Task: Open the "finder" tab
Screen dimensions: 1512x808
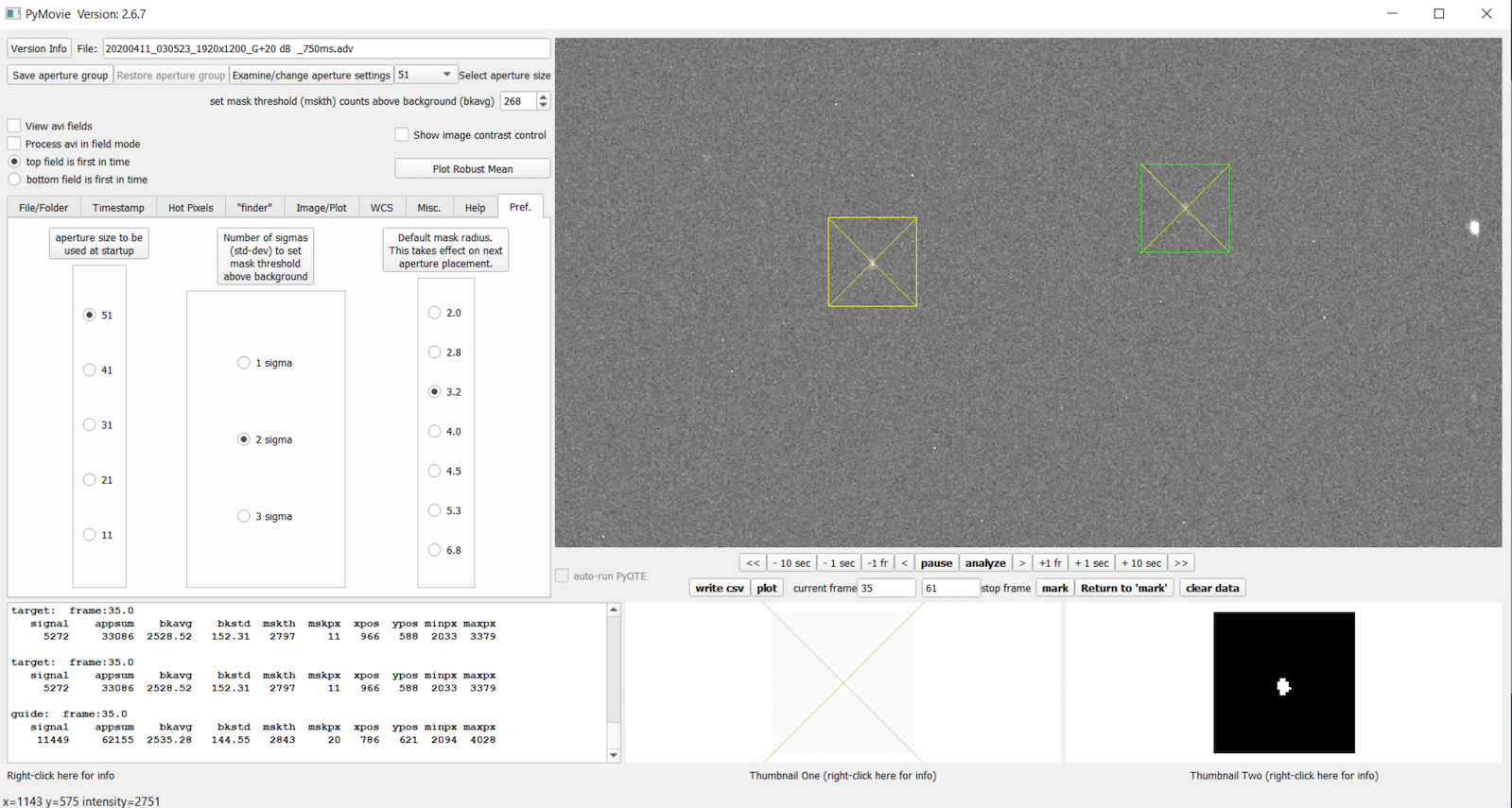Action: click(x=254, y=208)
